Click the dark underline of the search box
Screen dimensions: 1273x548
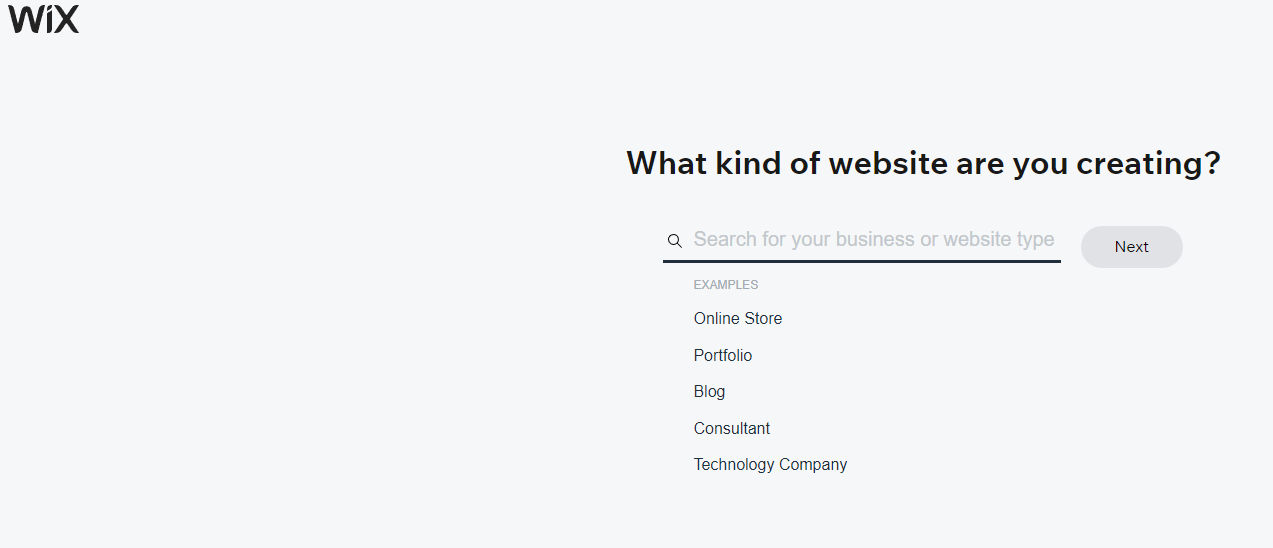coord(861,261)
